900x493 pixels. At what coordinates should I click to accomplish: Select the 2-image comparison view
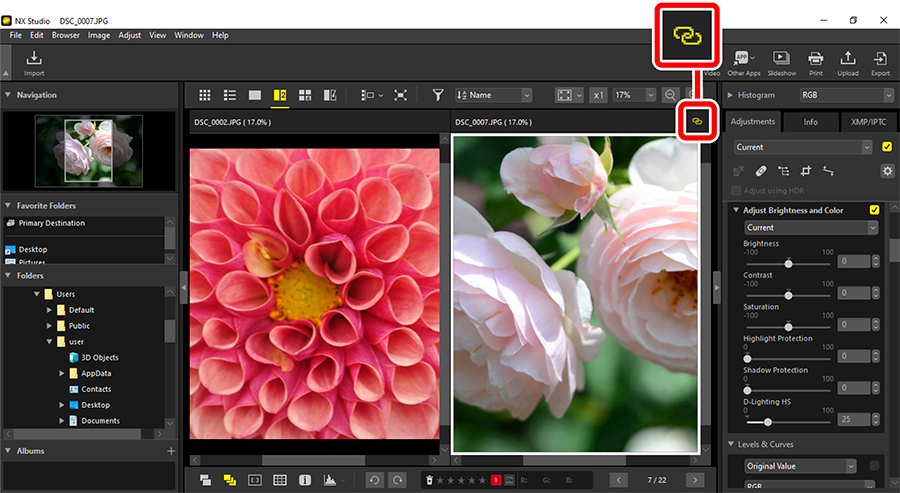click(280, 95)
